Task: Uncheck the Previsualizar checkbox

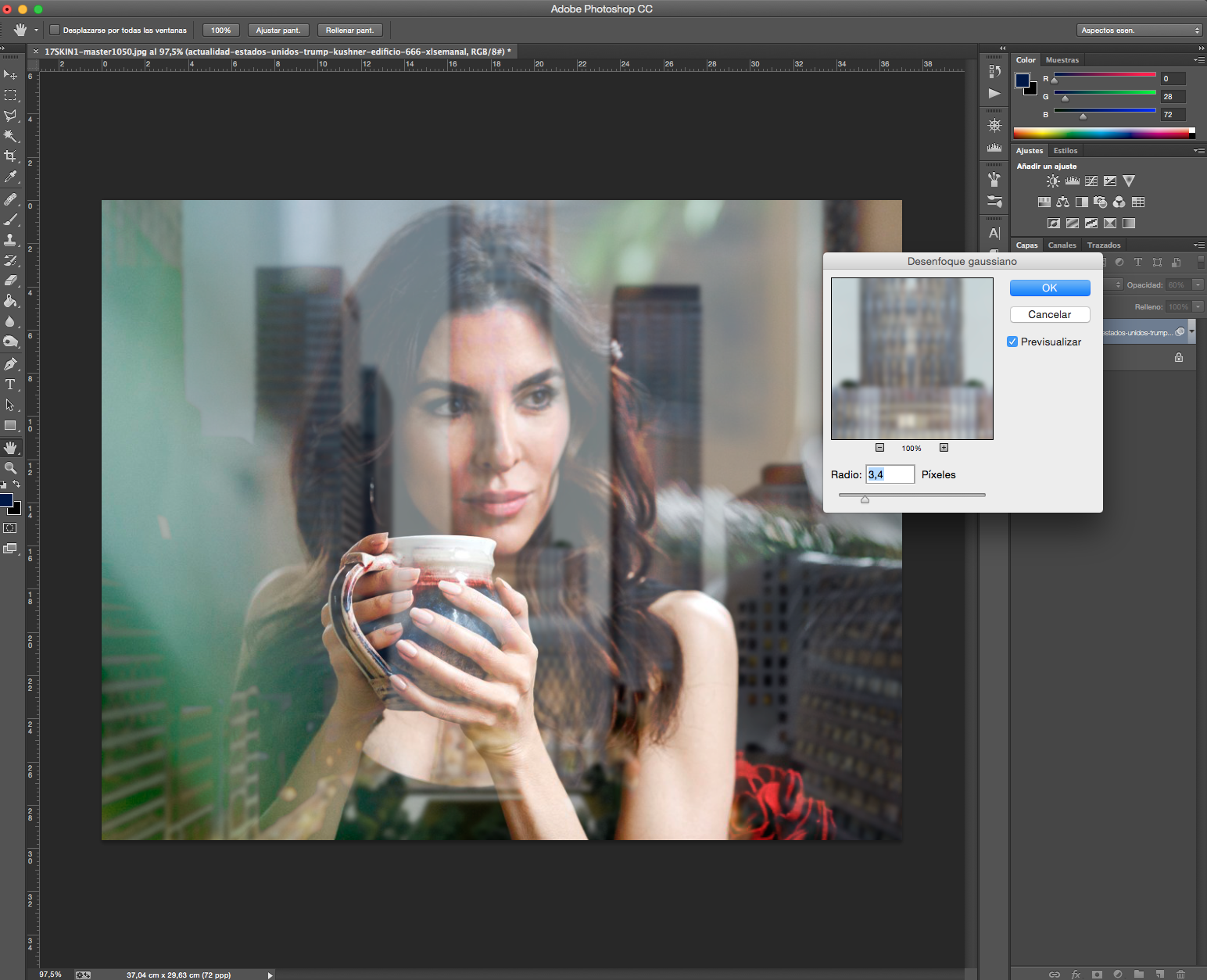Action: [1012, 342]
